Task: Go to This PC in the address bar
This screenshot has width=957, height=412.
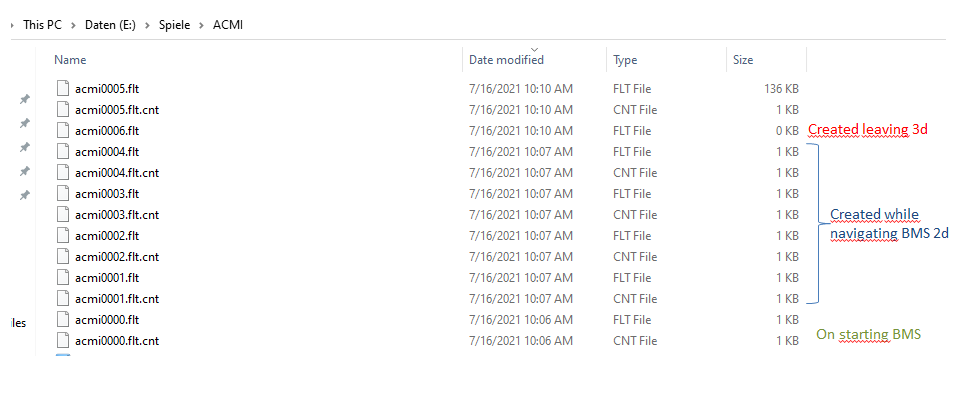Action: tap(42, 25)
